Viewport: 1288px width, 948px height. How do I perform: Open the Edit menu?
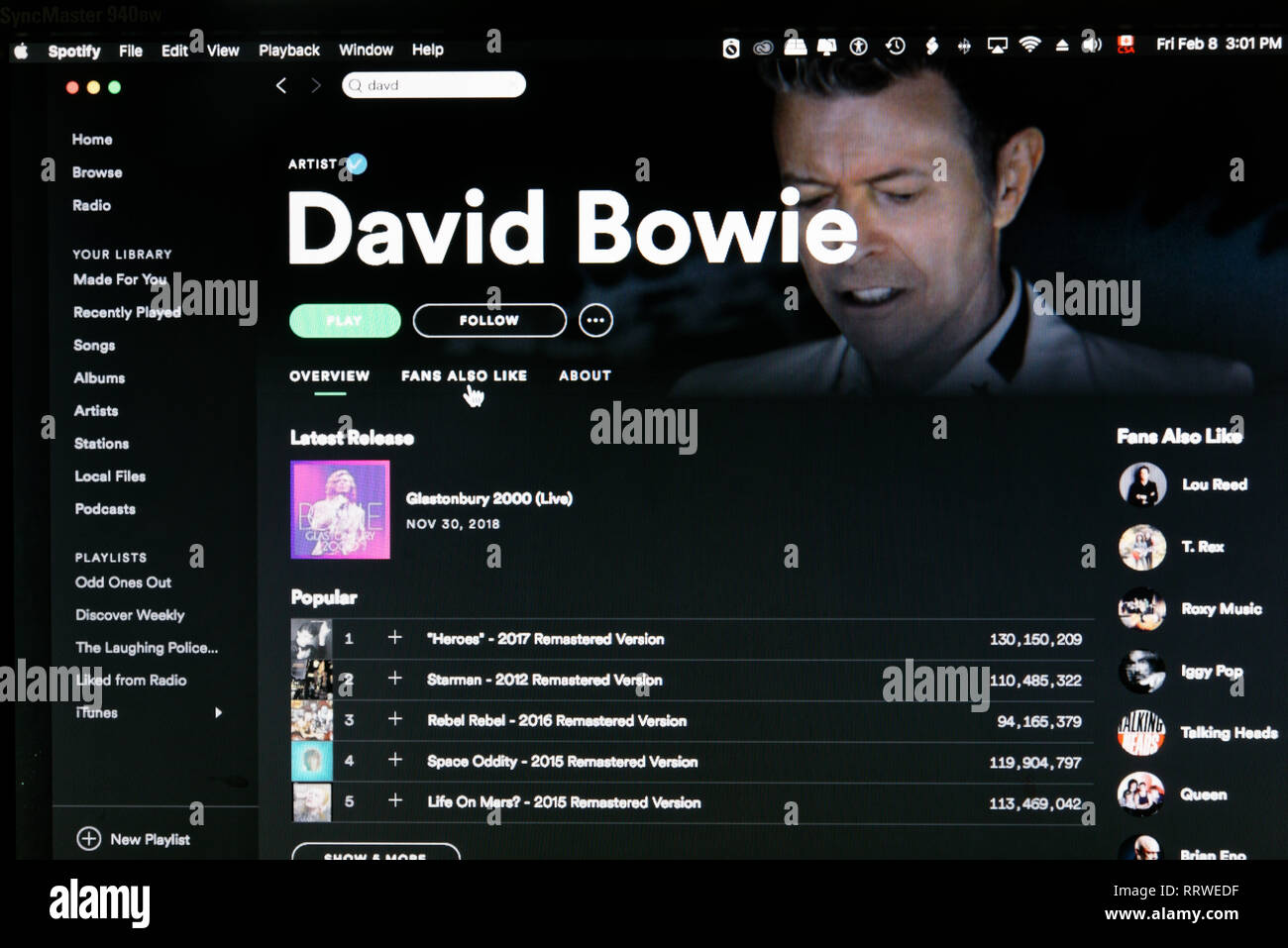pos(174,51)
